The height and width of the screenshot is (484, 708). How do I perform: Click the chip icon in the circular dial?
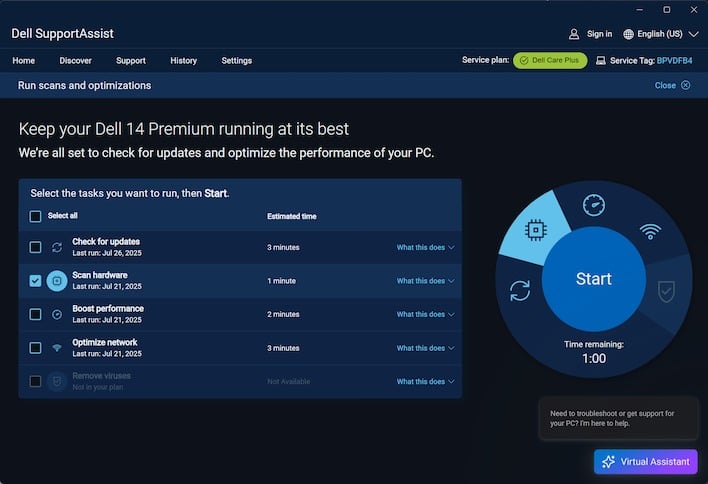(535, 231)
